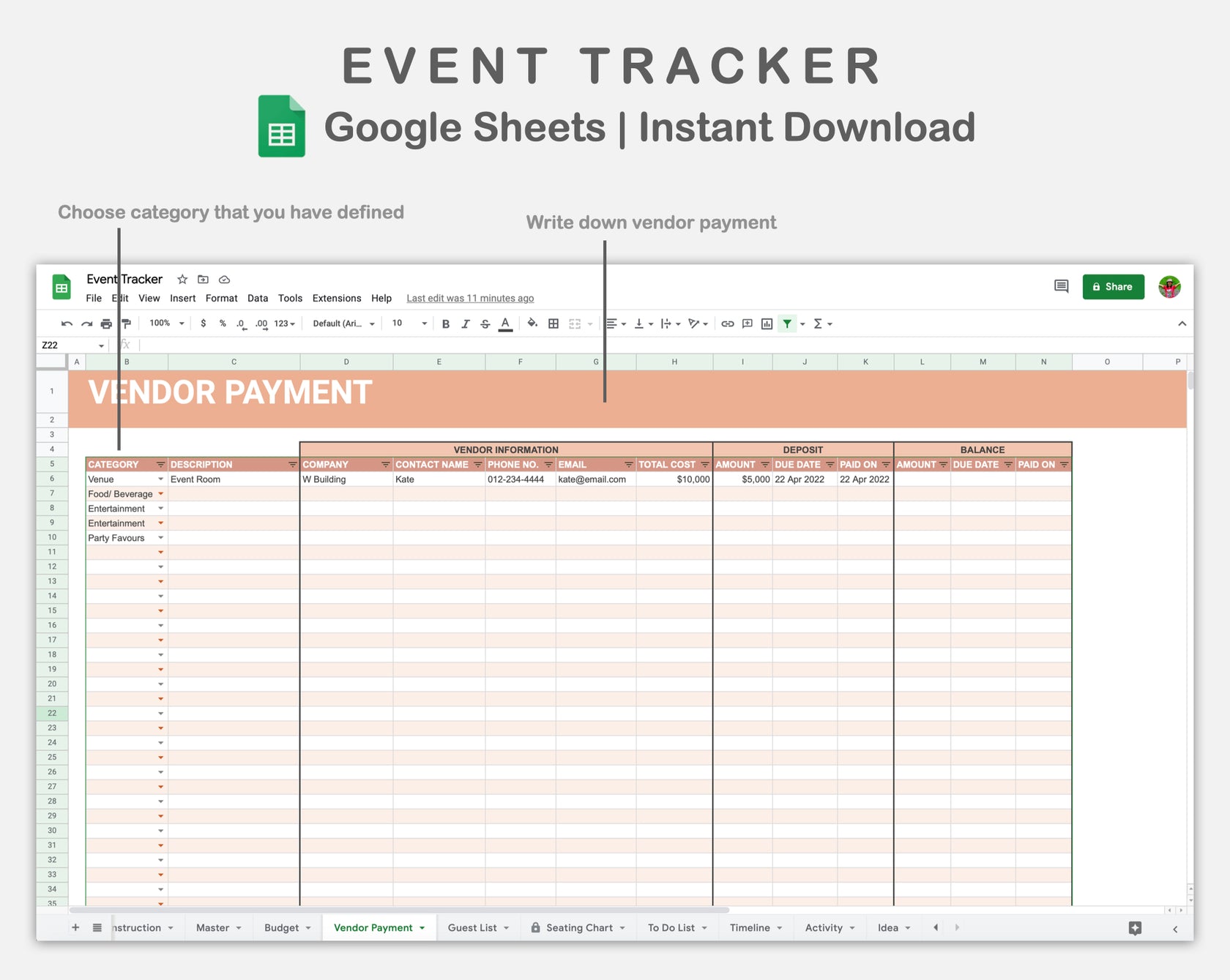
Task: Select the Borders icon
Action: tap(553, 323)
